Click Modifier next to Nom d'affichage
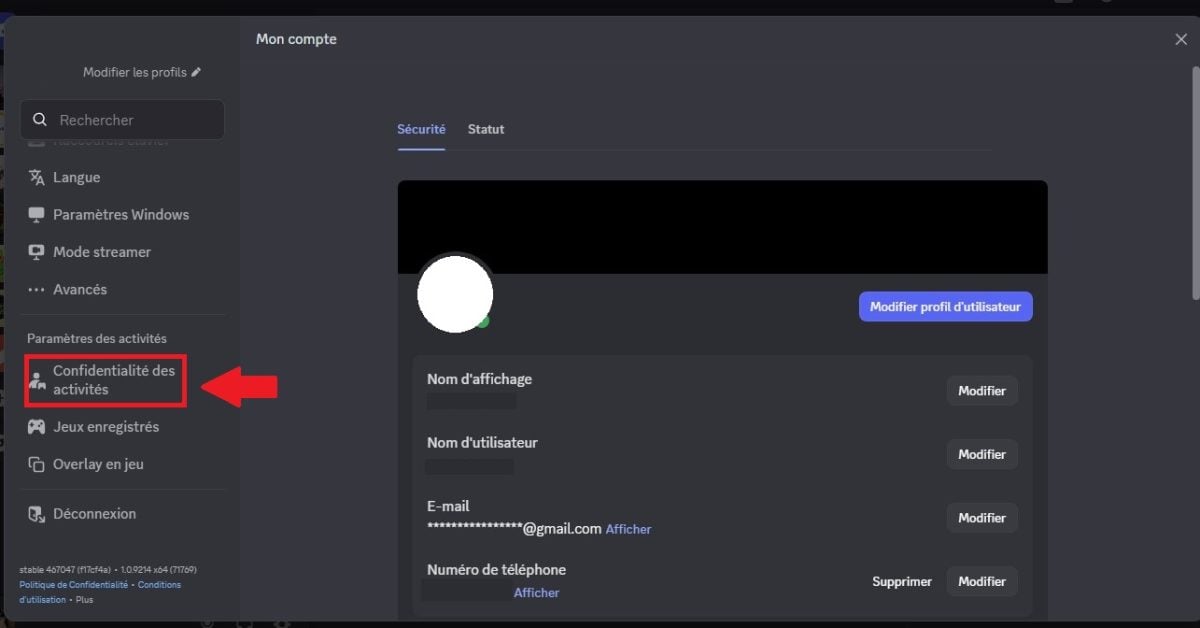The image size is (1200, 628). pos(982,390)
